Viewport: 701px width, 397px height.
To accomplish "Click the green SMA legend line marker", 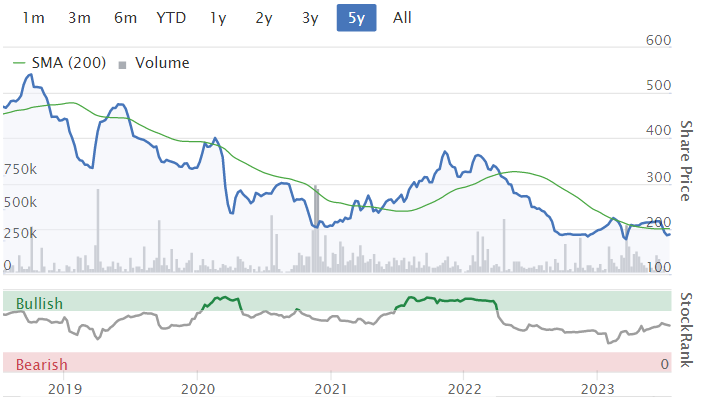I will [x=19, y=63].
